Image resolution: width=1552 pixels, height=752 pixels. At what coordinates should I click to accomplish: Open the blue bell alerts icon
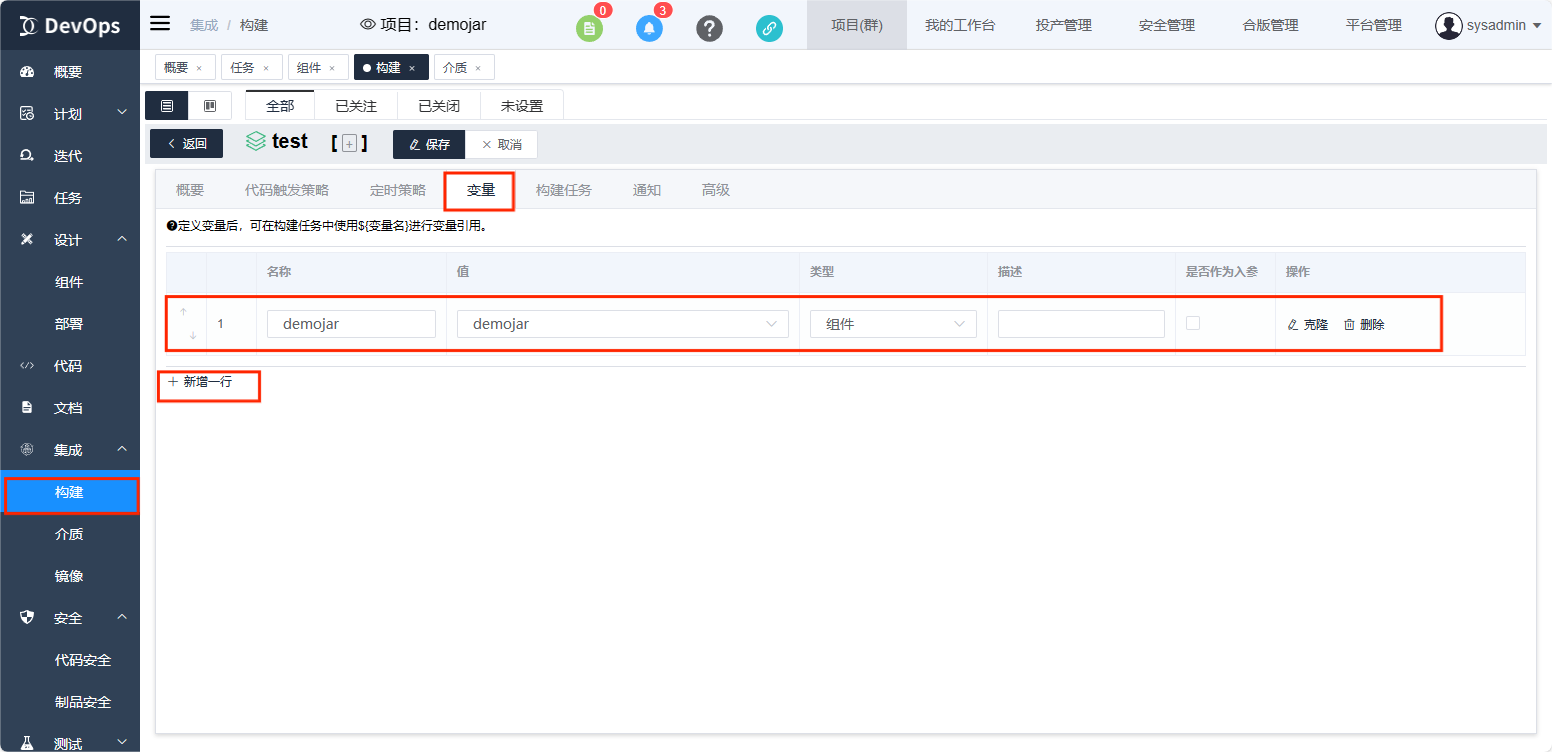[649, 28]
